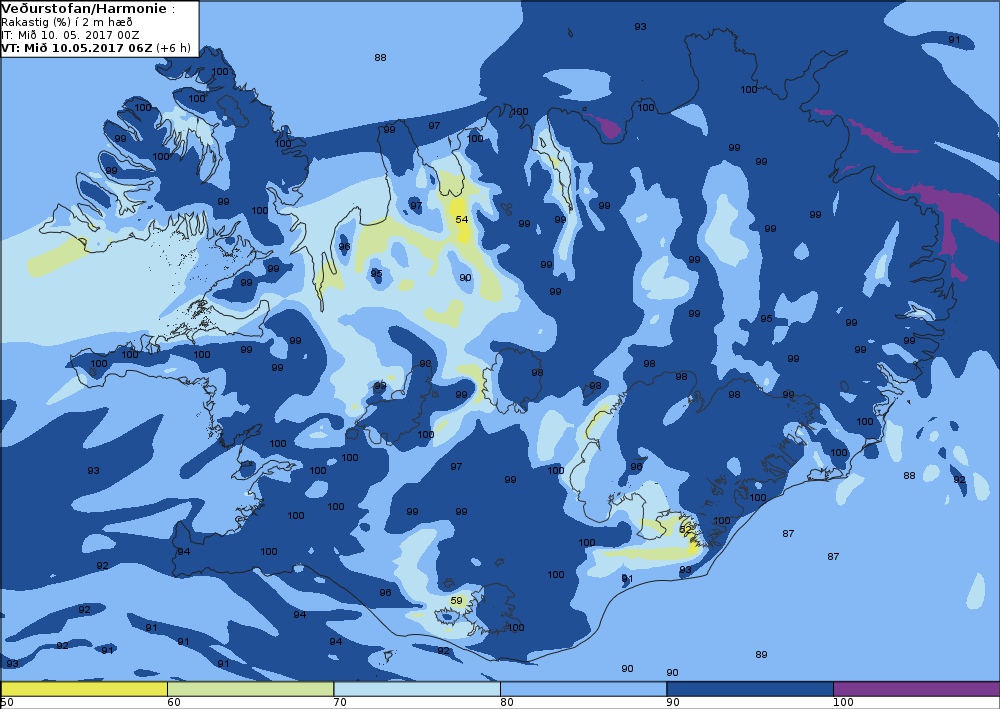
Task: Click the legend scale label 80
Action: (507, 703)
